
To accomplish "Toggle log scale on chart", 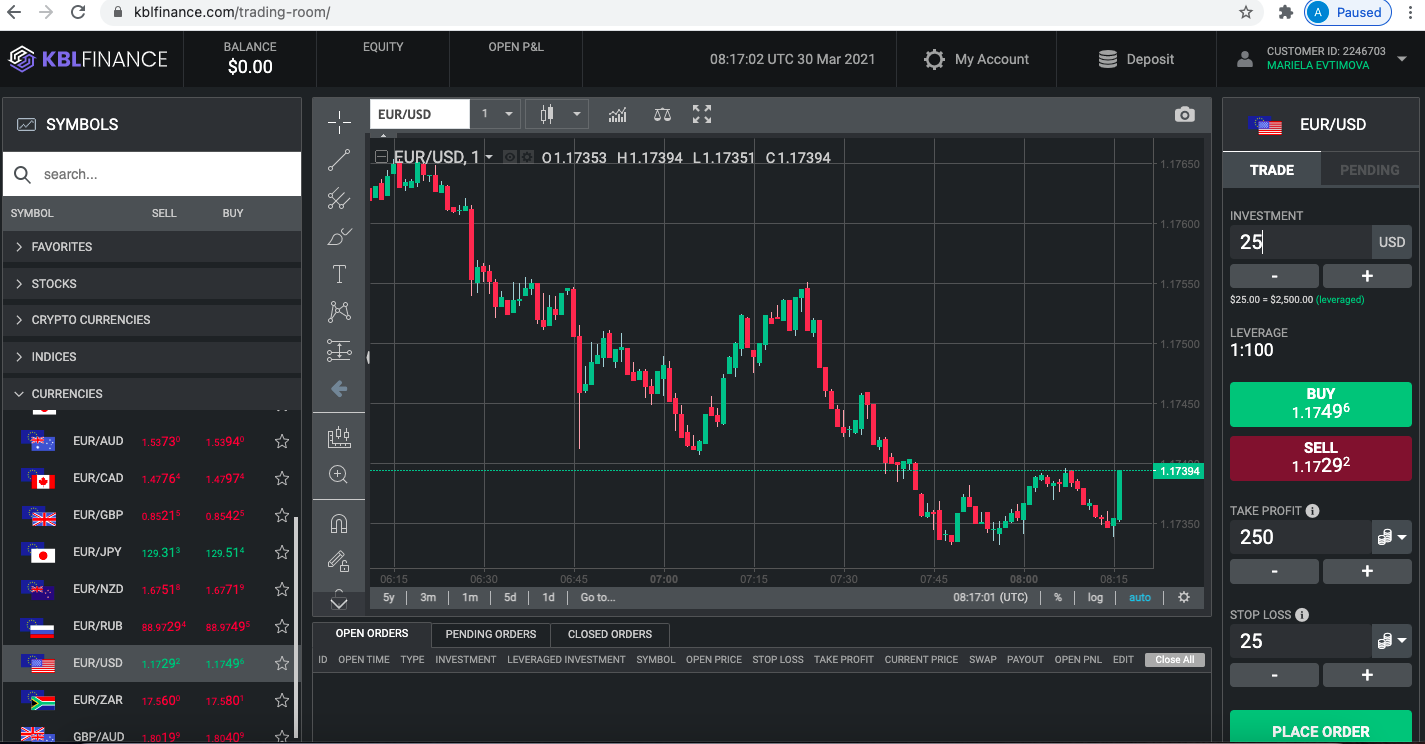I will point(1095,597).
